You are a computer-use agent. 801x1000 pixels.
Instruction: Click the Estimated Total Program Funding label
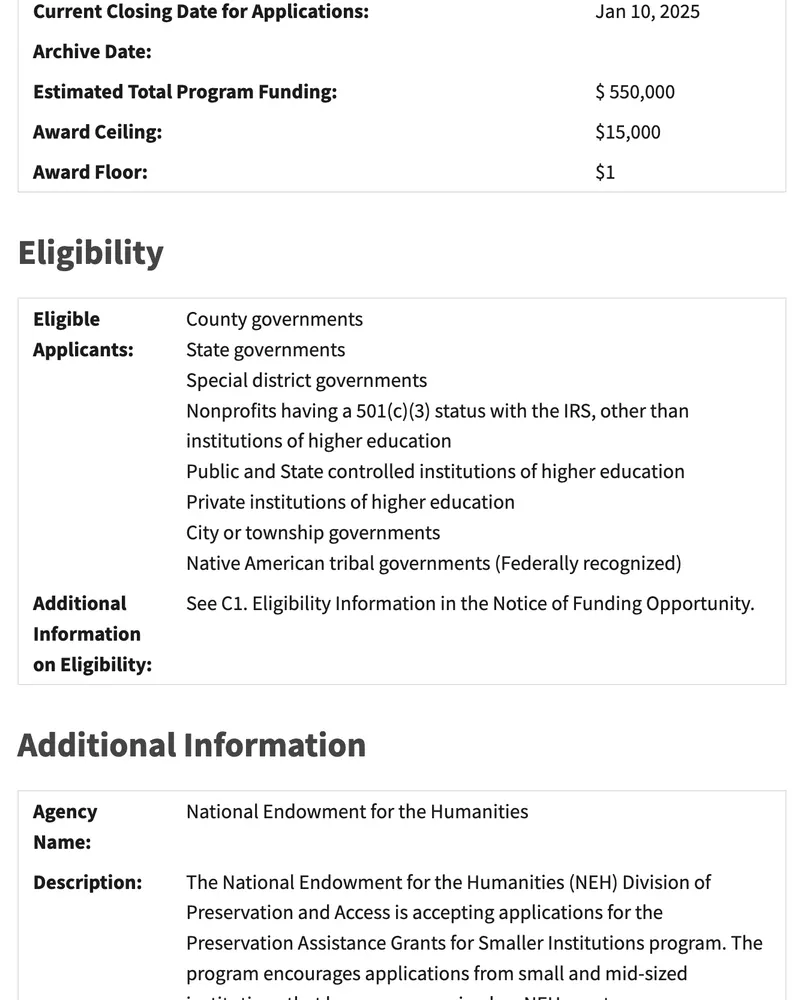tap(185, 92)
